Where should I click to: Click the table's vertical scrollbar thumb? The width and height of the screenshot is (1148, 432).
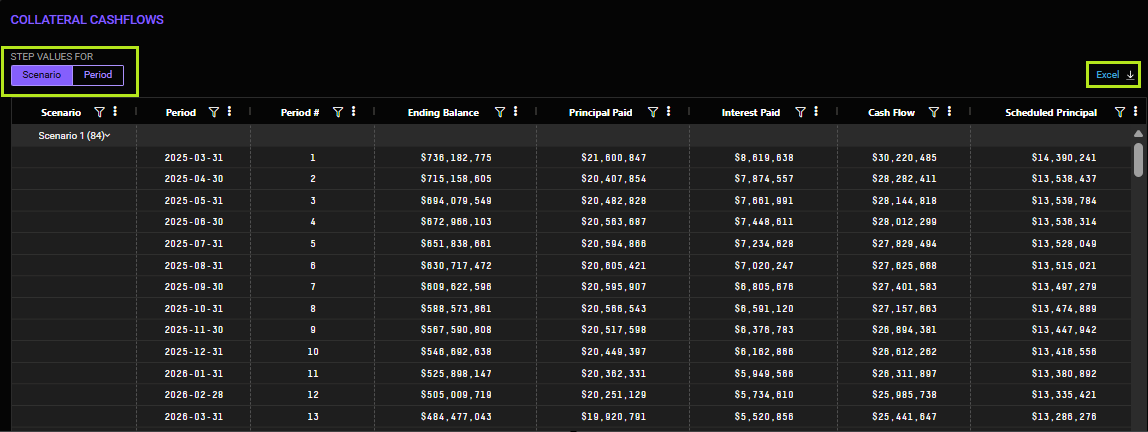tap(1138, 160)
